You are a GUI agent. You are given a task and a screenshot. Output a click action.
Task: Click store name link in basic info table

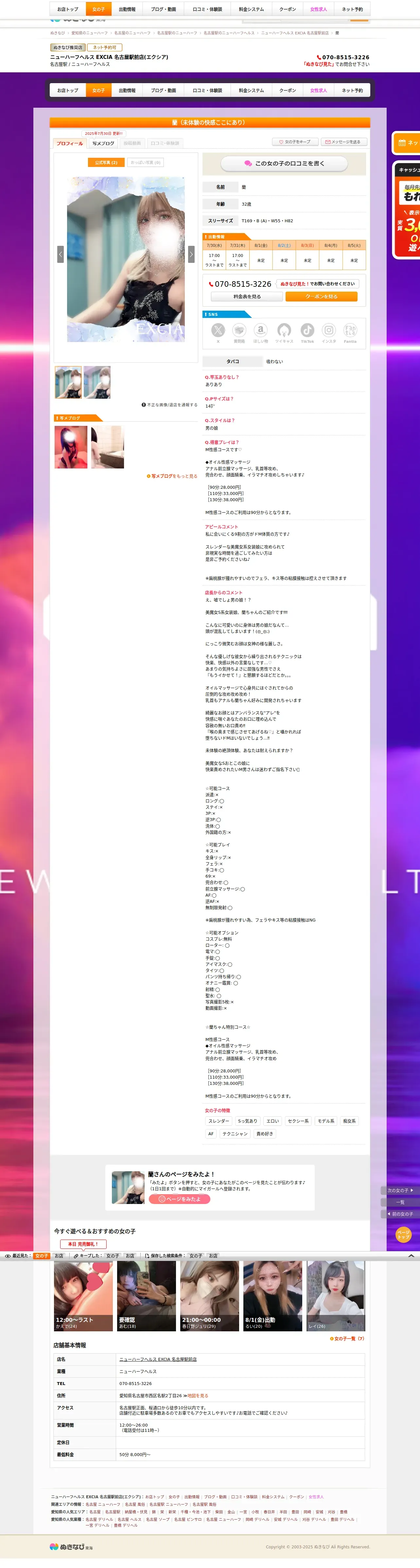click(x=158, y=1359)
